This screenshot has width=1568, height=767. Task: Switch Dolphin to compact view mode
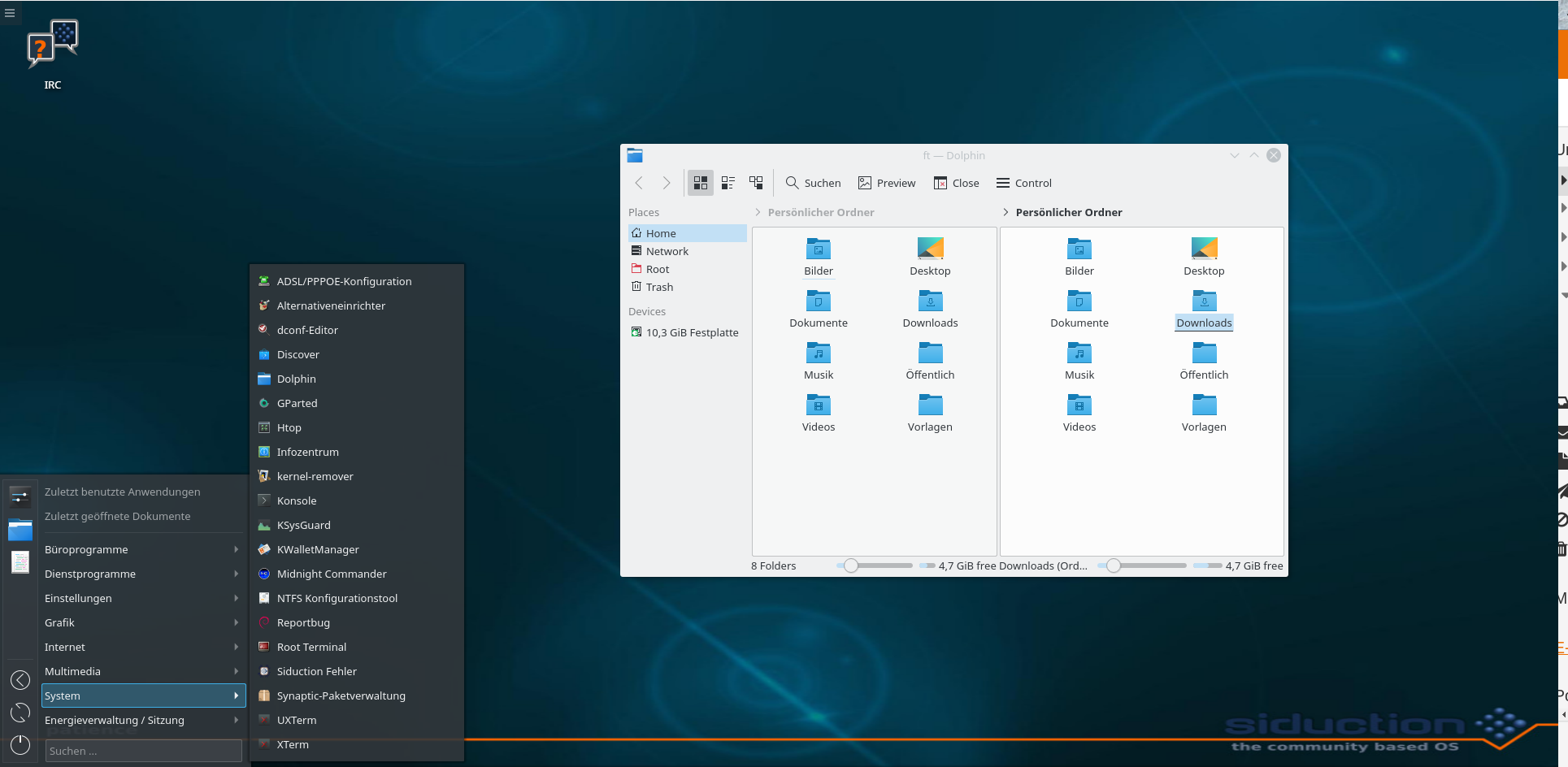(728, 183)
